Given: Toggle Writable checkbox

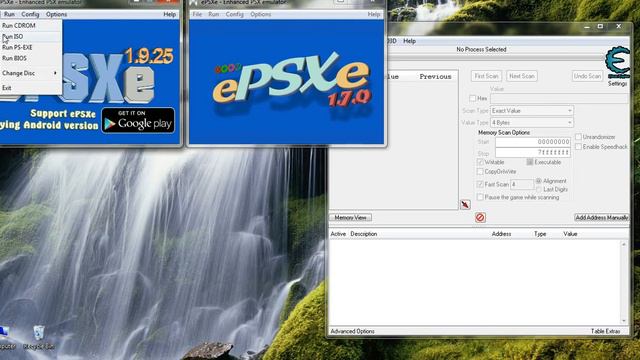Looking at the screenshot, I should point(480,162).
